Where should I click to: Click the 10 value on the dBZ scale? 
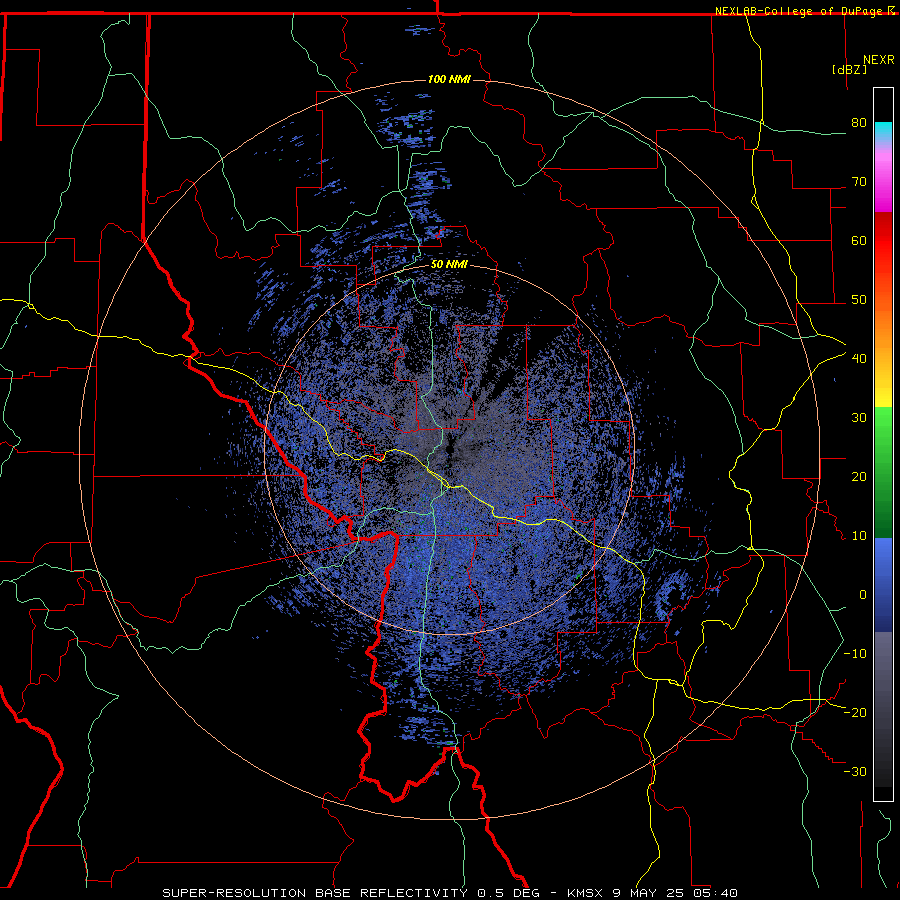(859, 536)
